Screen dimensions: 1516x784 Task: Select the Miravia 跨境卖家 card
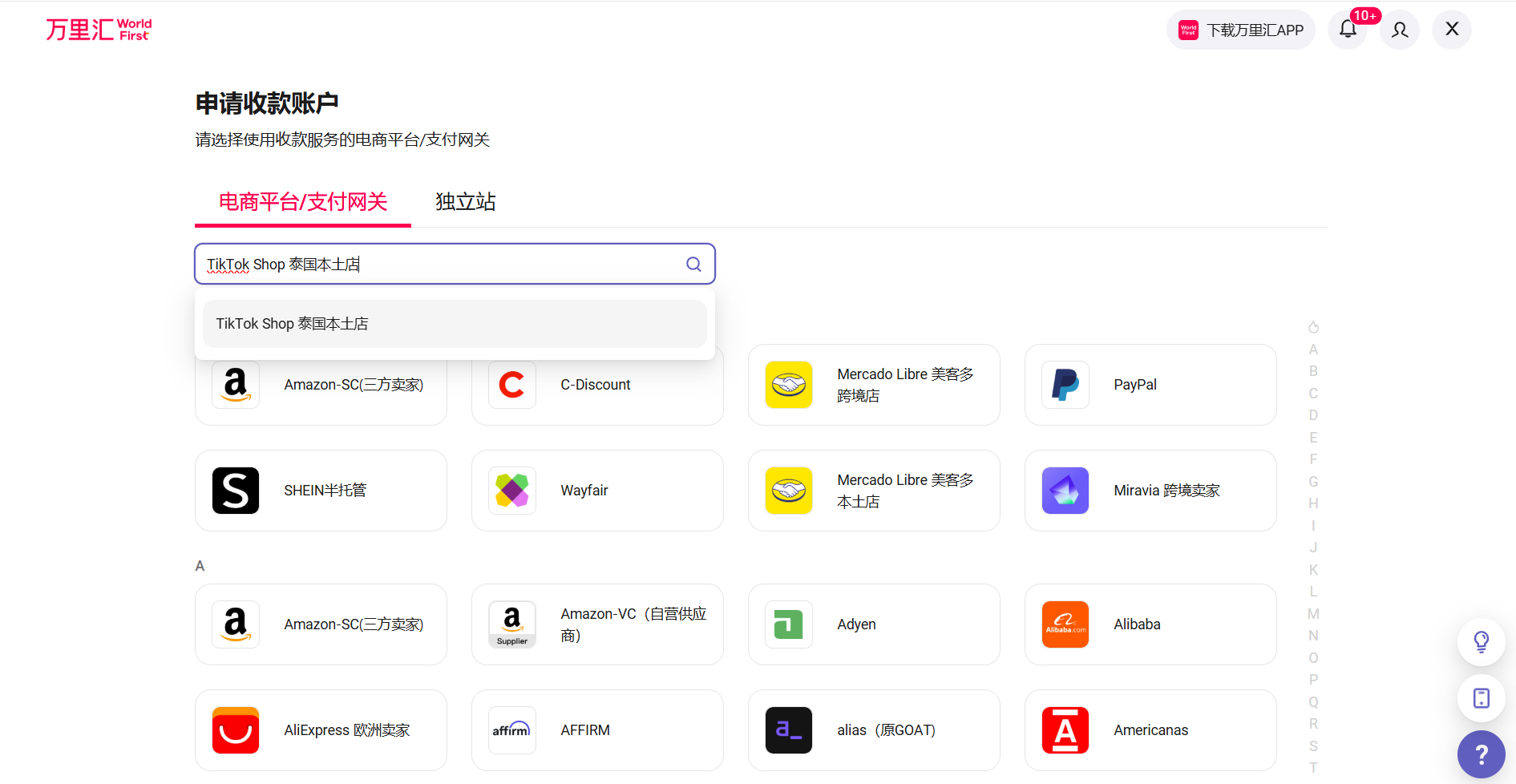pyautogui.click(x=1150, y=491)
